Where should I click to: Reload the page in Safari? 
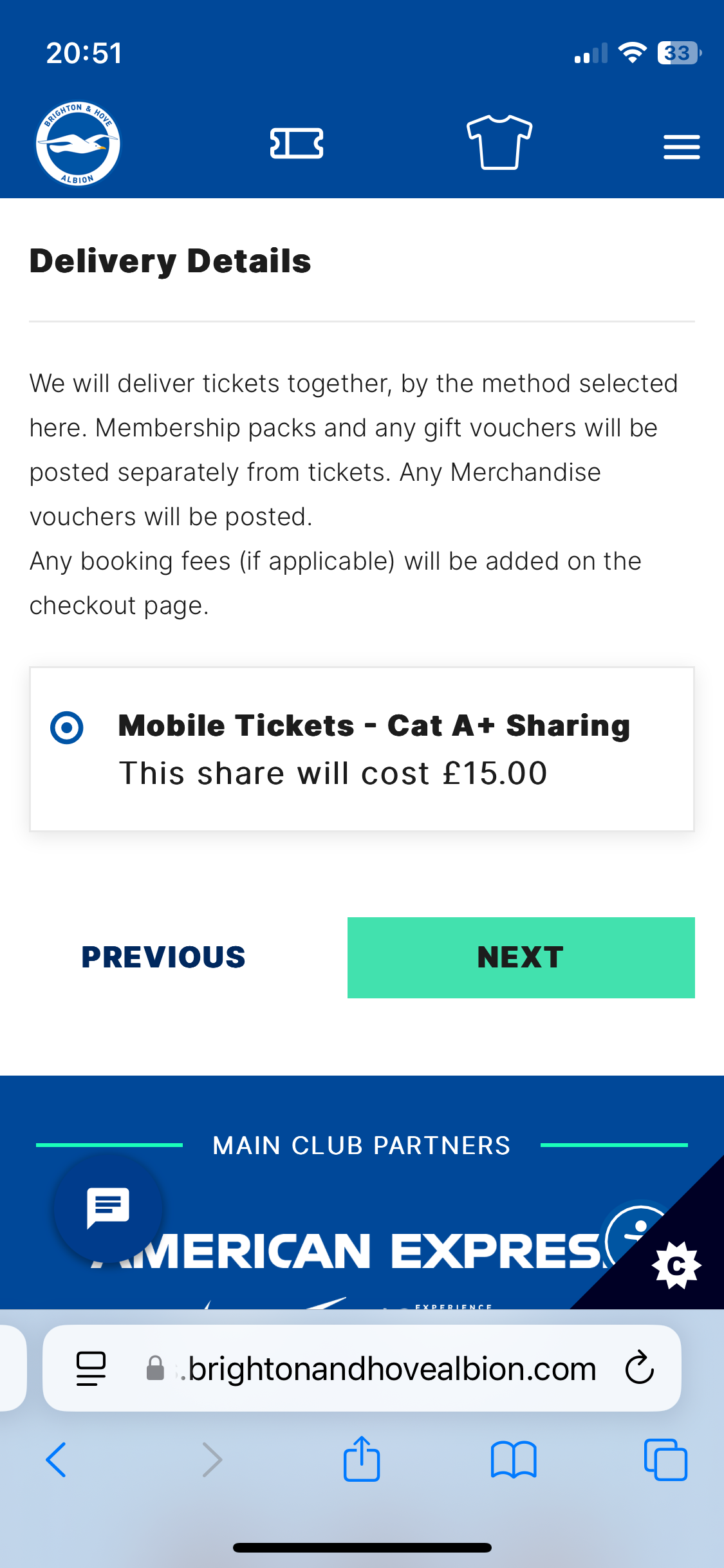pyautogui.click(x=640, y=1368)
